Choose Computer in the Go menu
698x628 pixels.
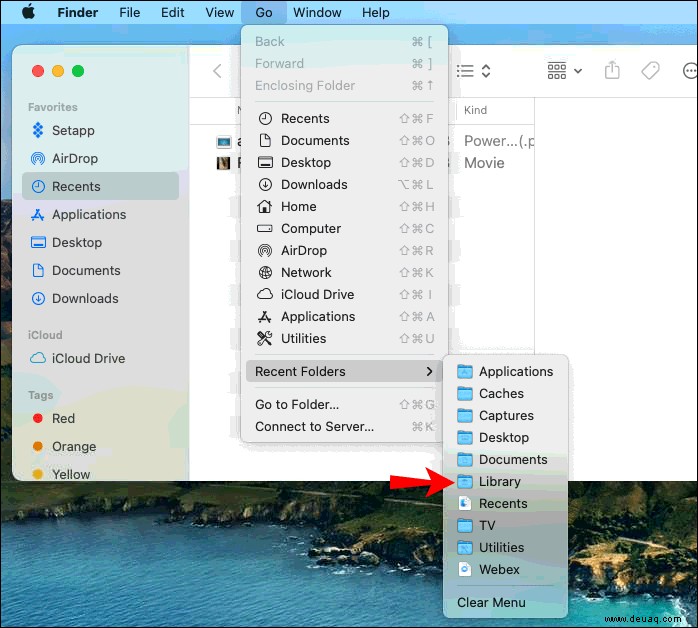point(345,229)
